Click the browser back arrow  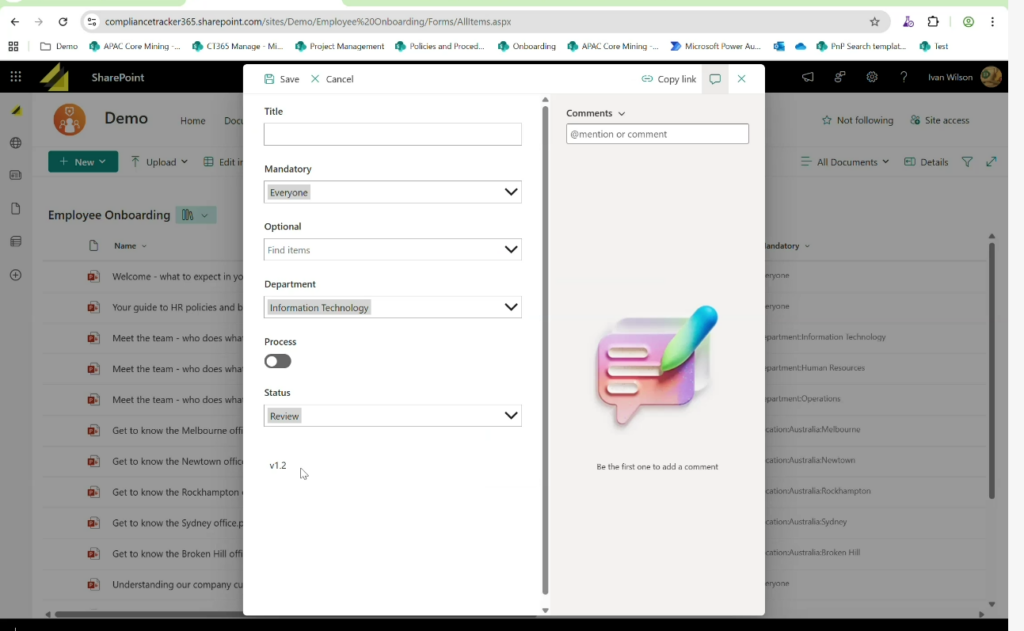coord(15,22)
